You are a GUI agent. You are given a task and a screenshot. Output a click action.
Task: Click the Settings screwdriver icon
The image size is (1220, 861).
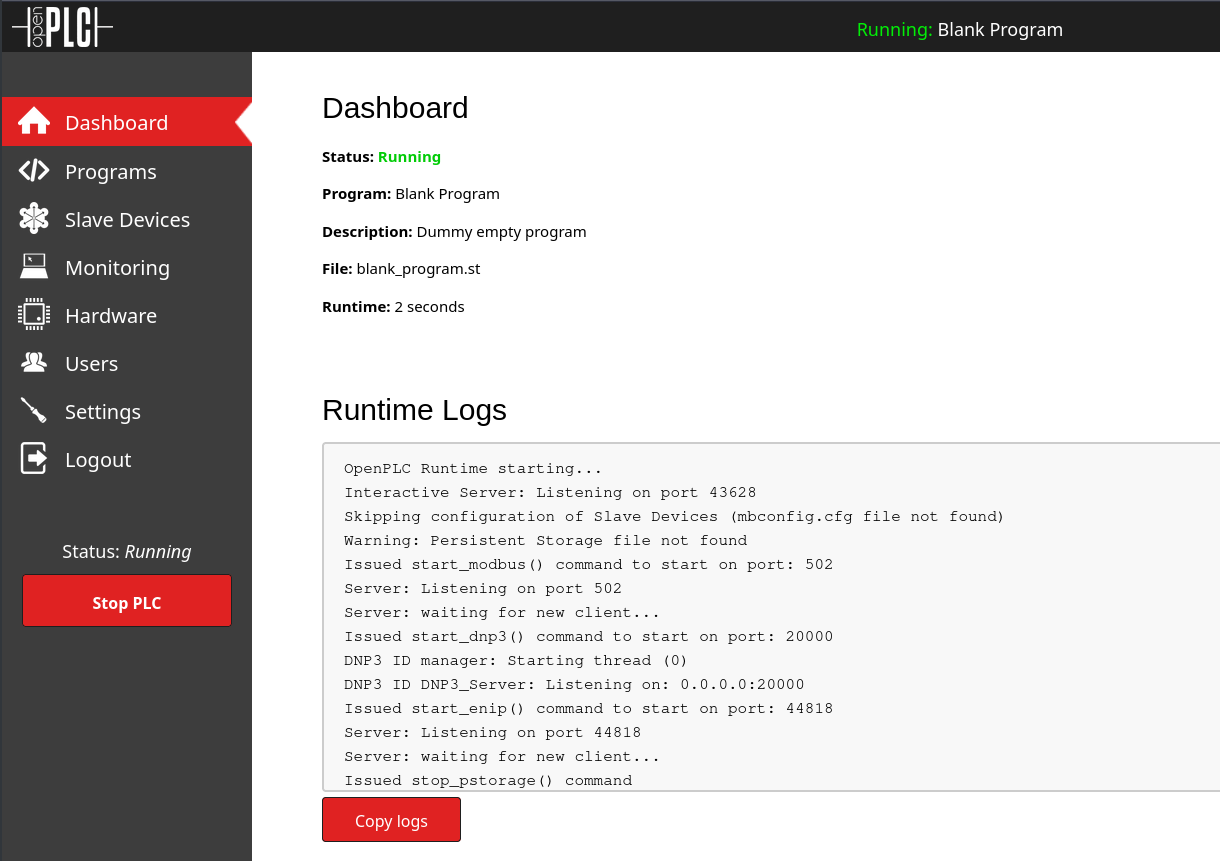[x=34, y=411]
